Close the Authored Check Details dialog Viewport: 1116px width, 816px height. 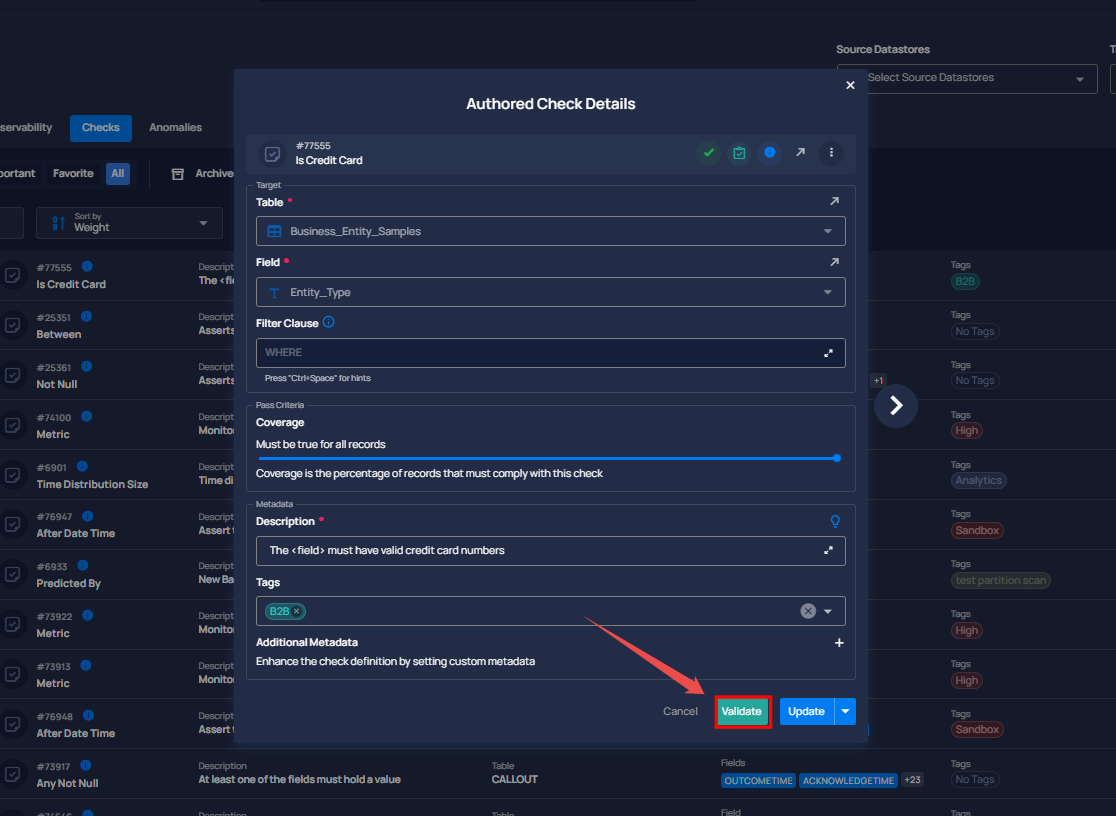850,85
